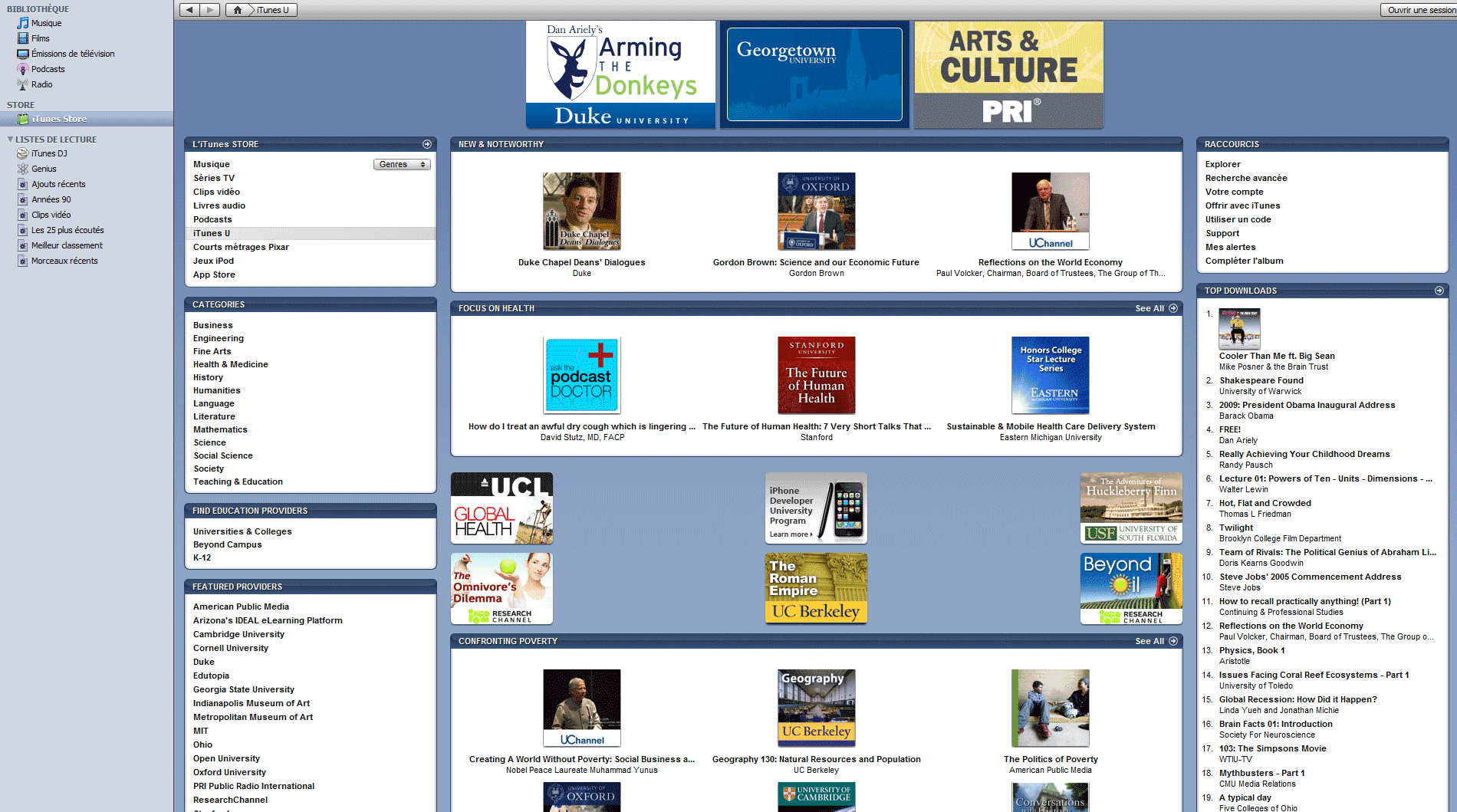Select Courts métrages Pixar menu item
This screenshot has width=1457, height=812.
241,247
